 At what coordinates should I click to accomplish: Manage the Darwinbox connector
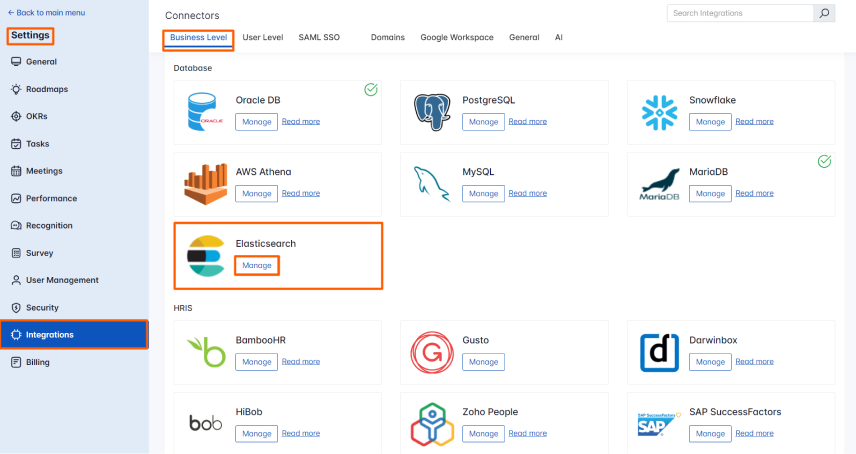tap(710, 362)
